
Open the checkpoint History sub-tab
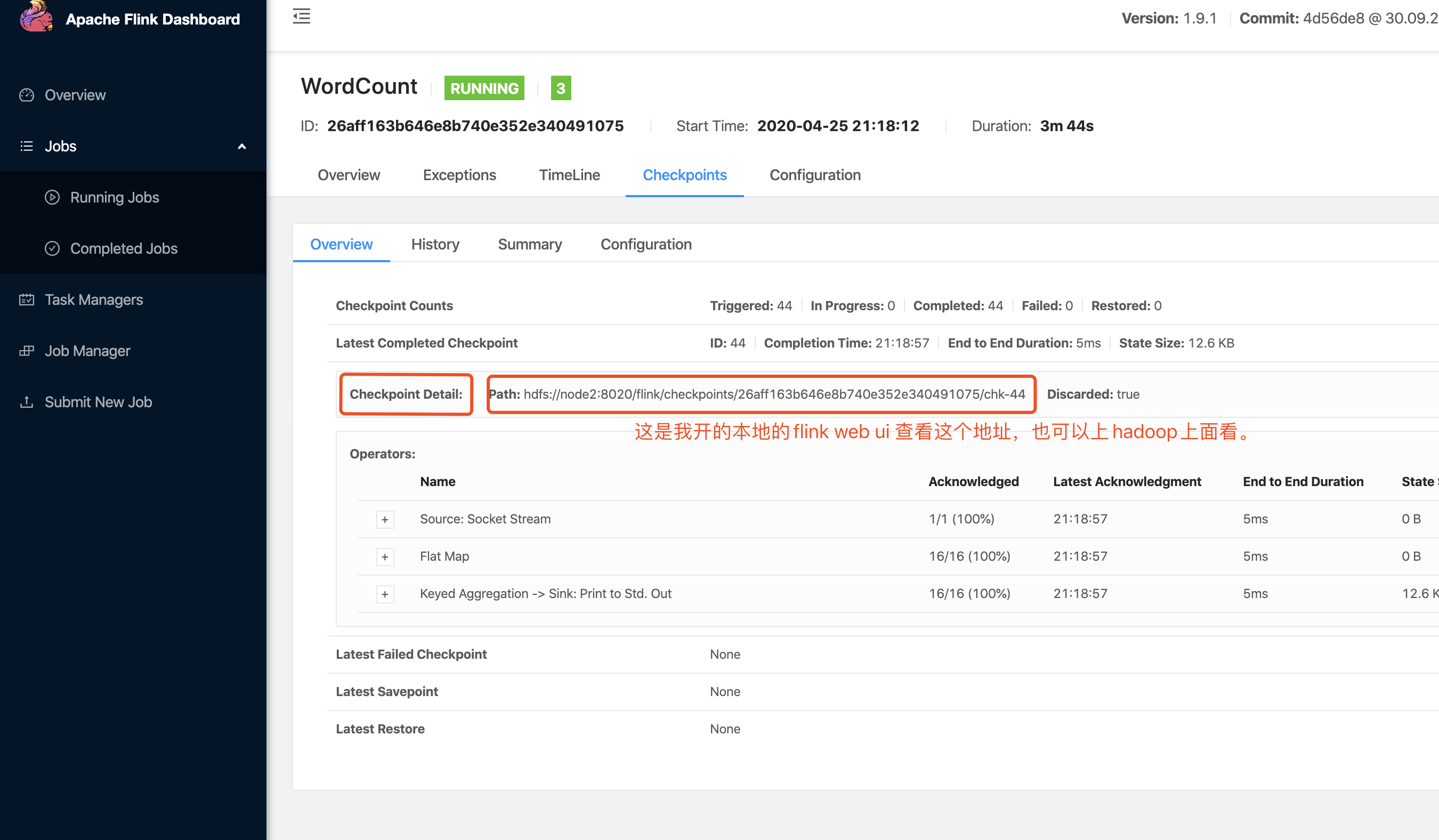click(435, 245)
